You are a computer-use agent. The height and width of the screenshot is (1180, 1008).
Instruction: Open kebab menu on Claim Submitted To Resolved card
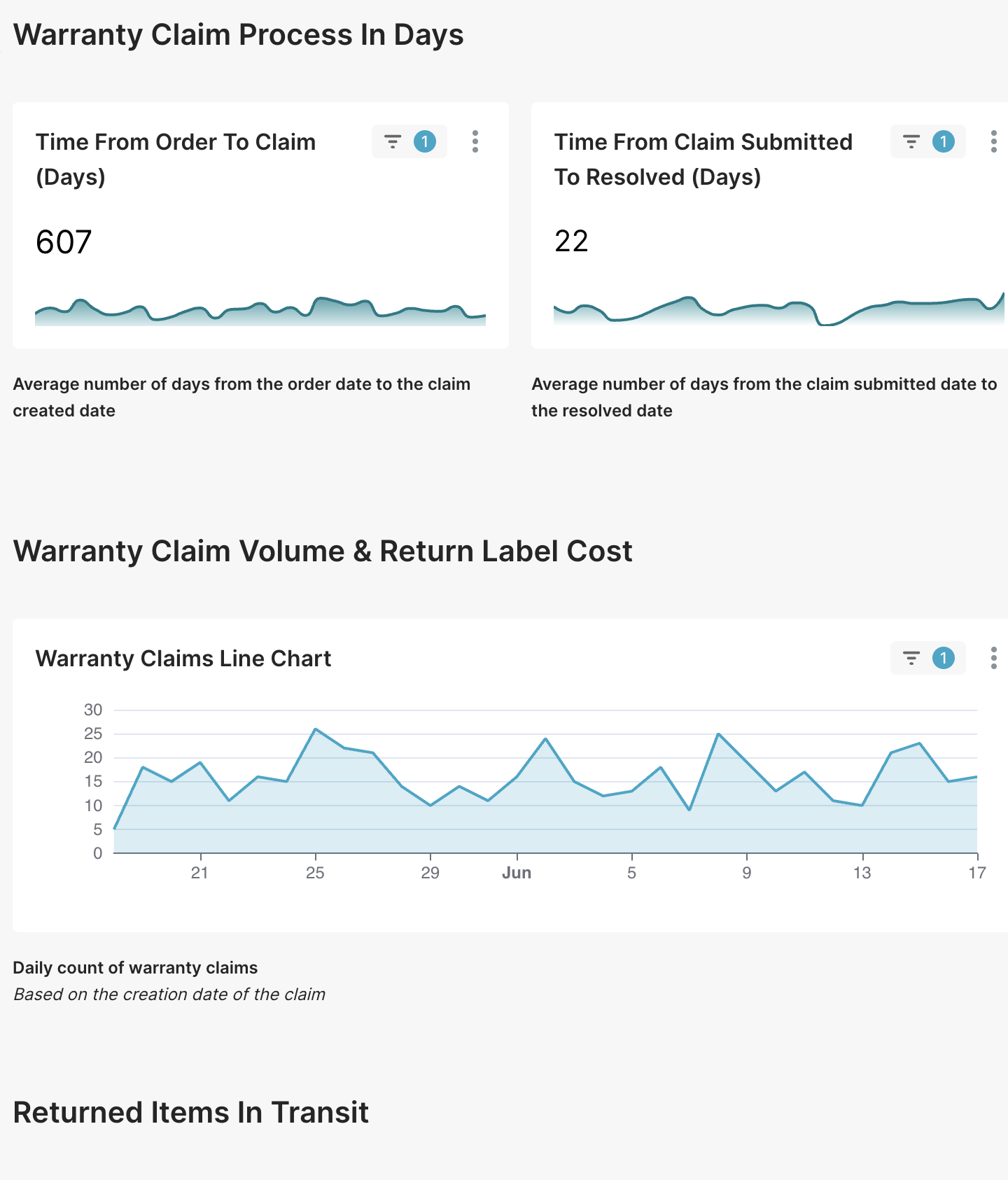pos(994,142)
